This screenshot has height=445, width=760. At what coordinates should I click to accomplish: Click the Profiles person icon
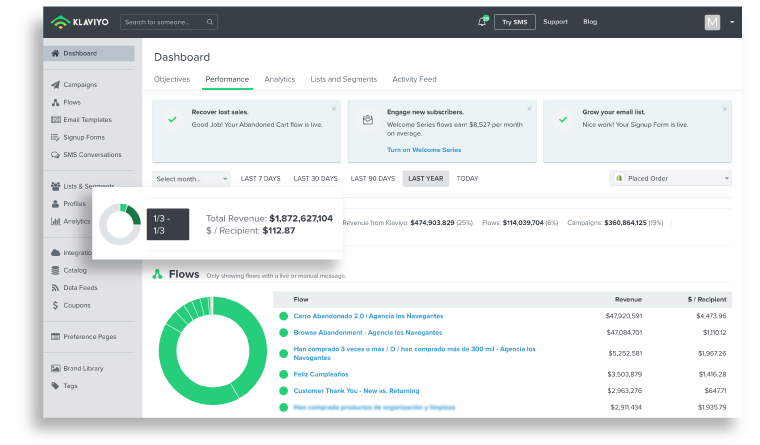(x=55, y=204)
